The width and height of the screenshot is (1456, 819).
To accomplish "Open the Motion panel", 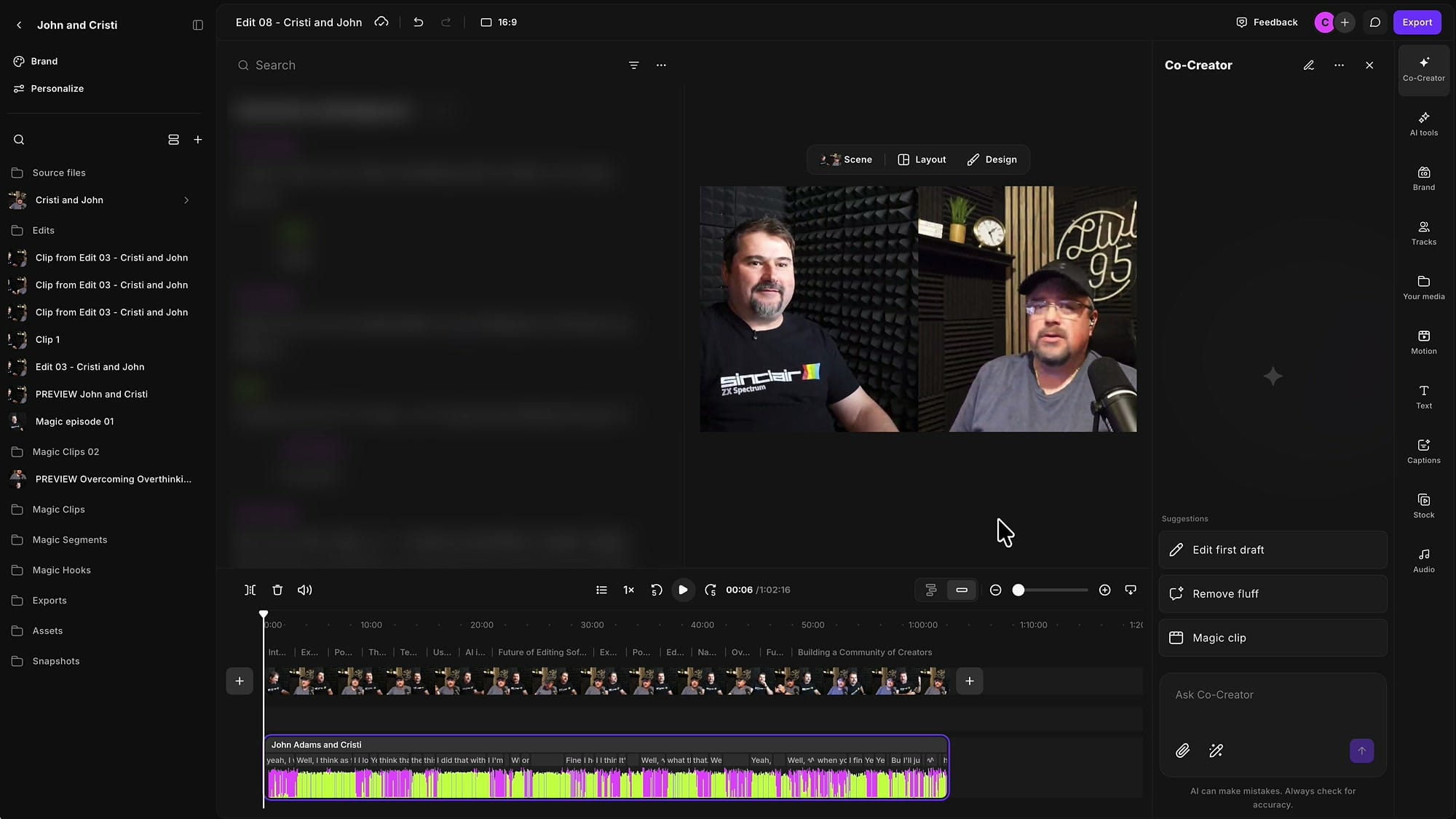I will tap(1423, 342).
